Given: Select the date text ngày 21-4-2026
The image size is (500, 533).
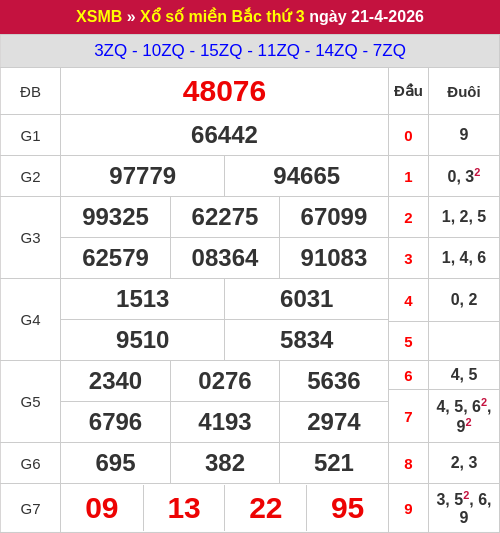Looking at the screenshot, I should [x=366, y=16].
